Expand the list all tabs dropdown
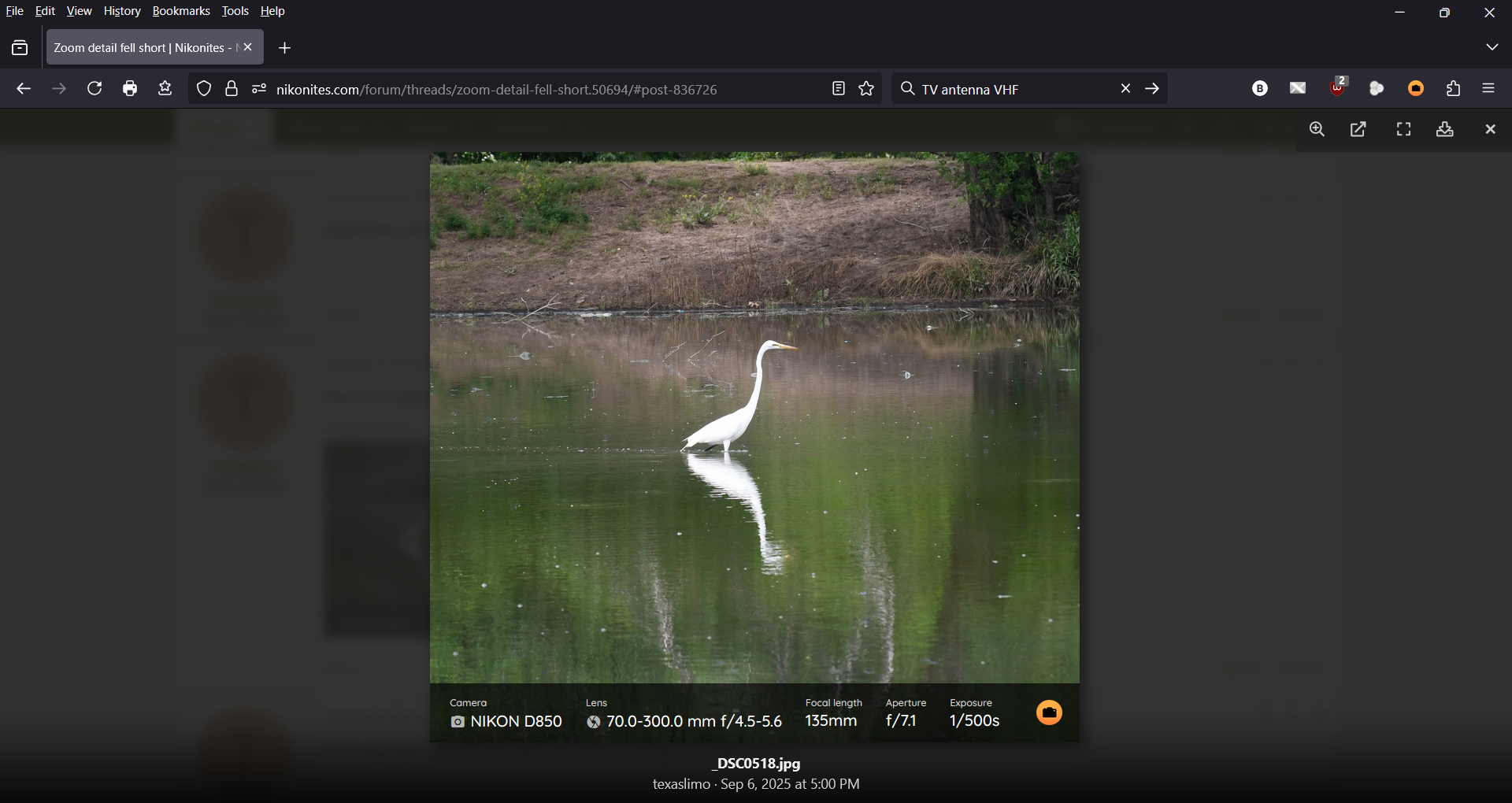 click(1492, 48)
